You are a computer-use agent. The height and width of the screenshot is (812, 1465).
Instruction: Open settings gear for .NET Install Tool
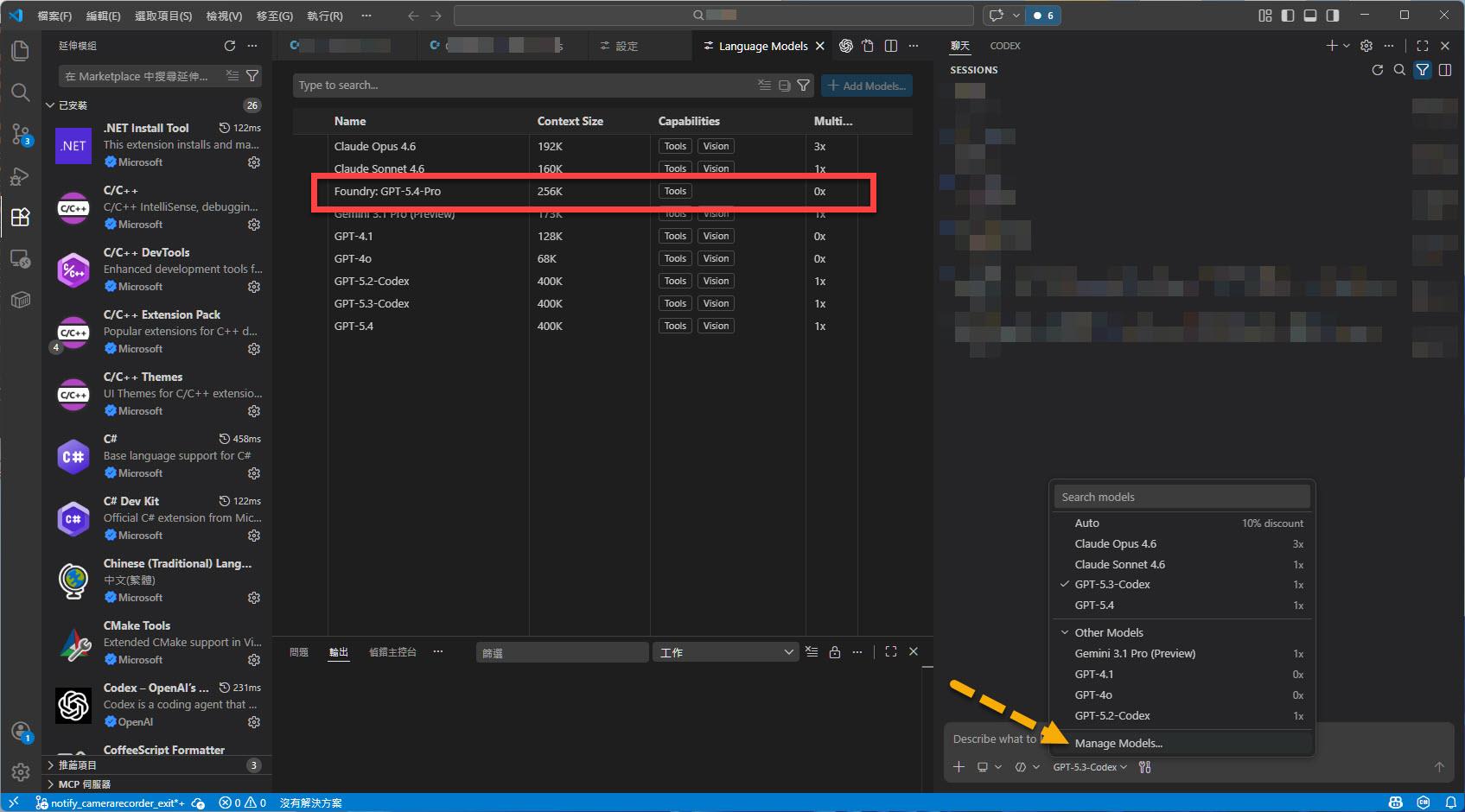pos(254,162)
